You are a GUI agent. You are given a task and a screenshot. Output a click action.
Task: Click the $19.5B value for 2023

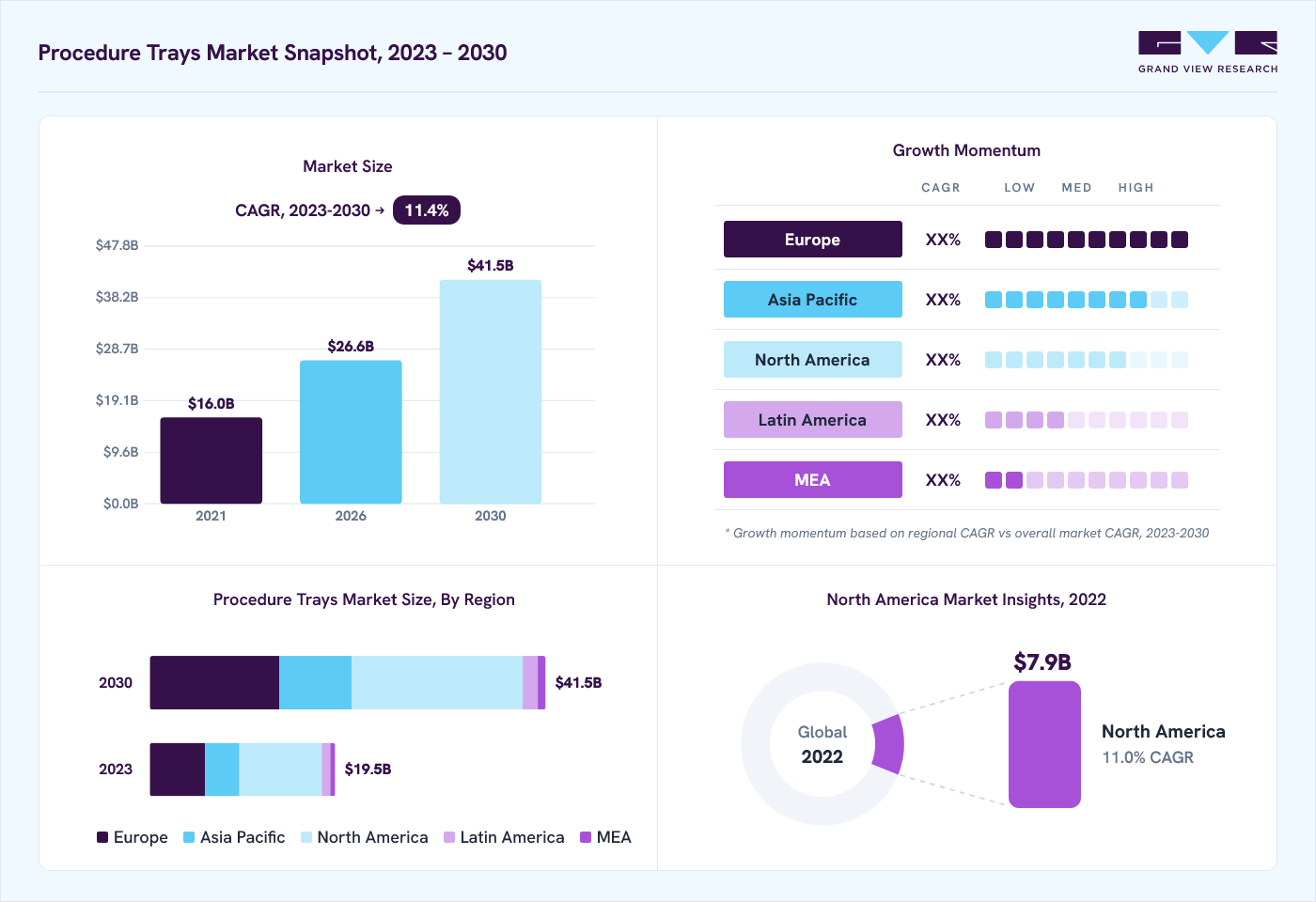pyautogui.click(x=368, y=769)
